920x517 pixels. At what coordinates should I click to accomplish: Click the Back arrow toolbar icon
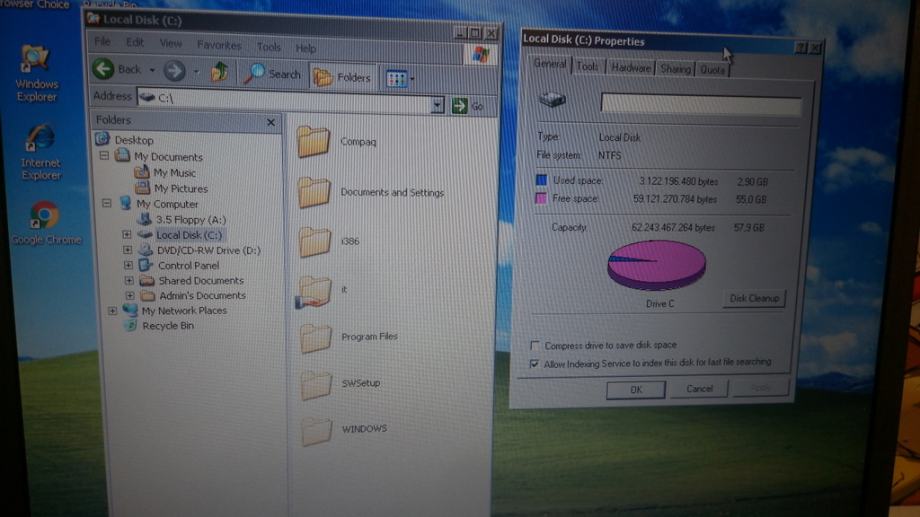coord(104,69)
